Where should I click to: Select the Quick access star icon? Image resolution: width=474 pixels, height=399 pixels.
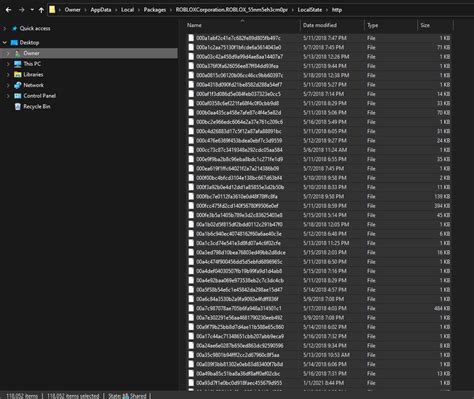(15, 28)
